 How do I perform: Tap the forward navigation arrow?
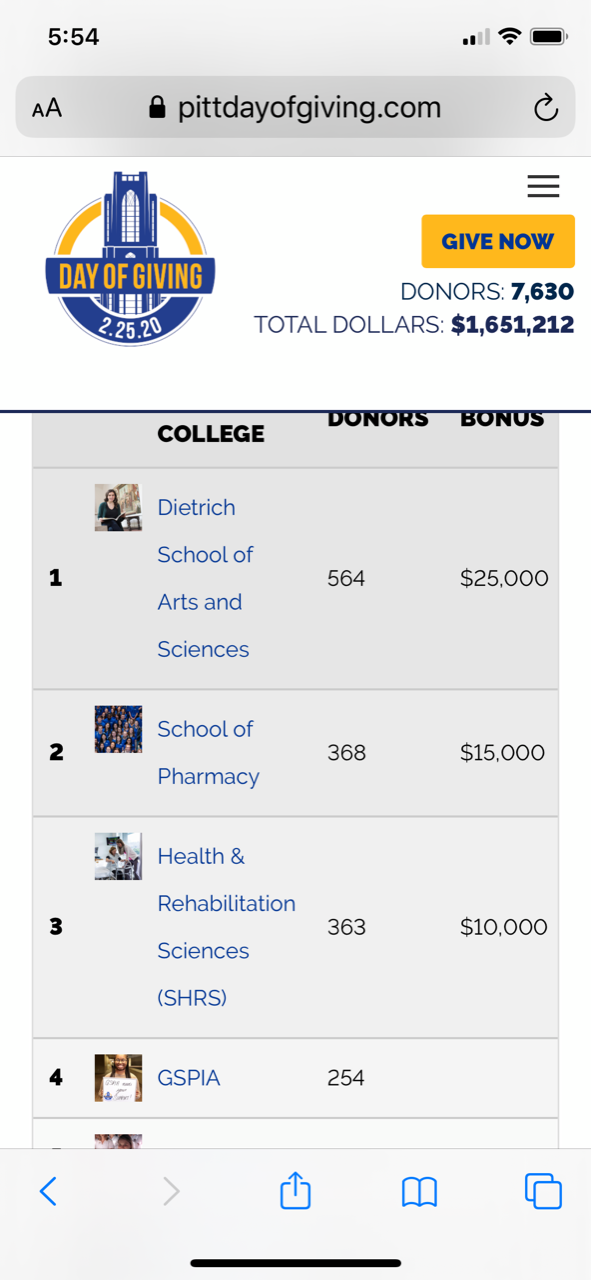coord(171,1191)
